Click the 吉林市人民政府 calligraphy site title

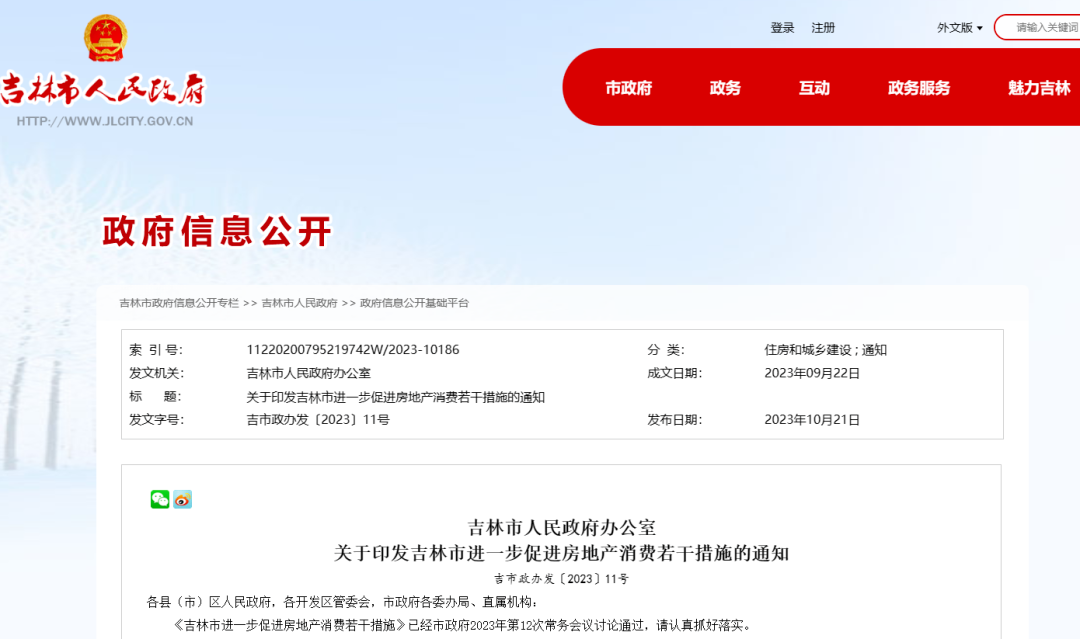pyautogui.click(x=103, y=90)
